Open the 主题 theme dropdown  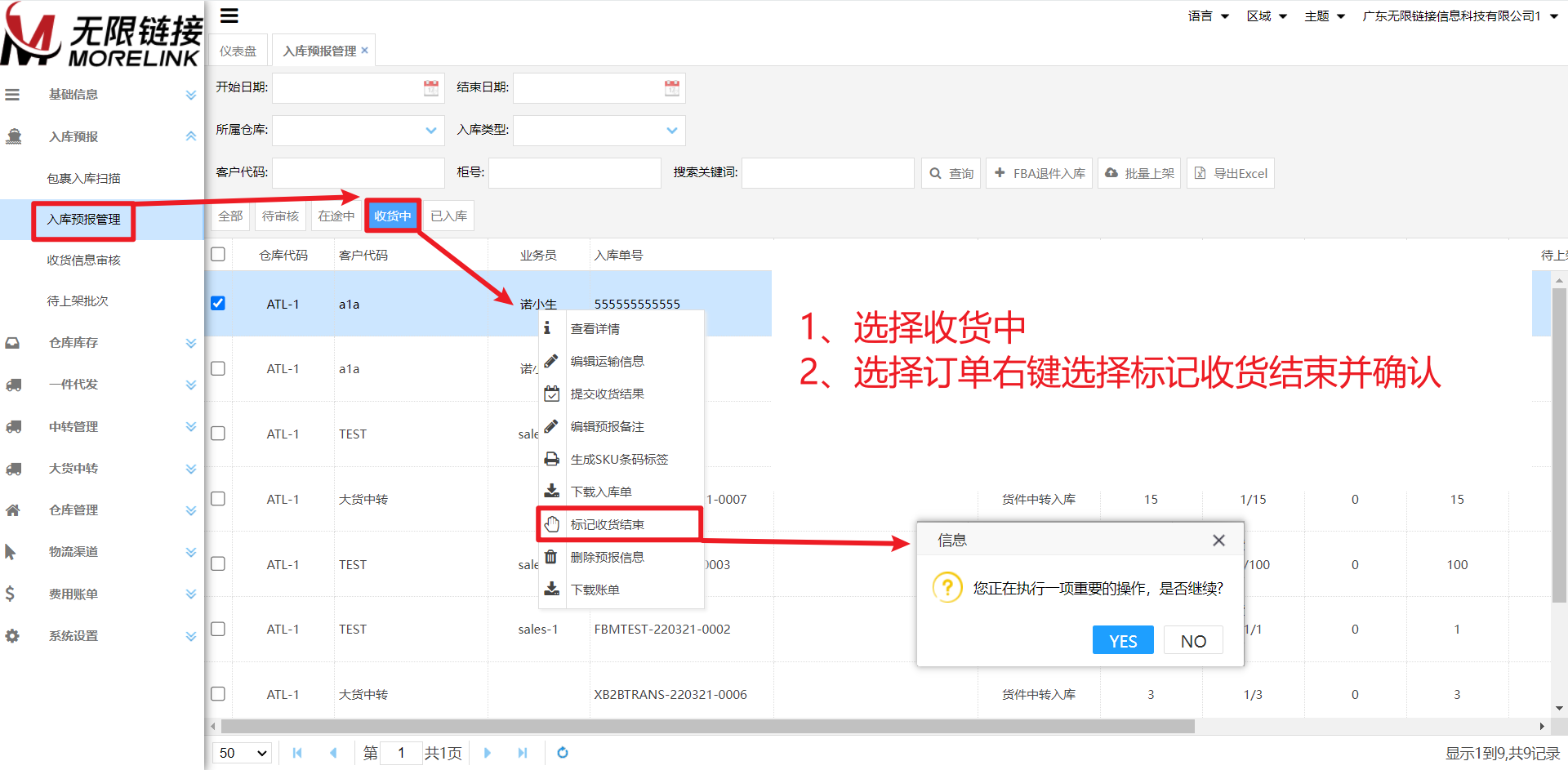coord(1325,16)
